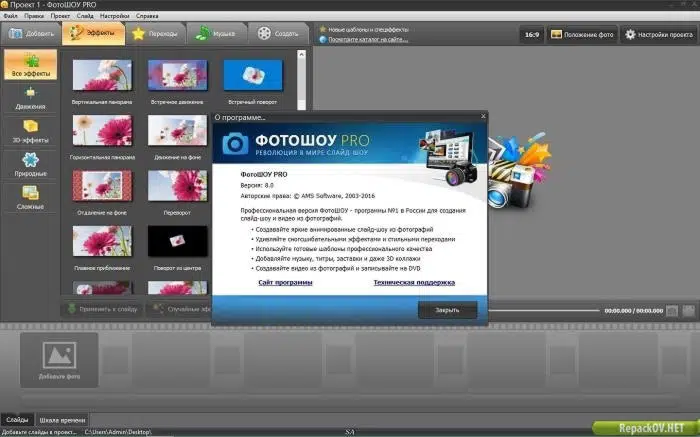Image resolution: width=700 pixels, height=437 pixels.
Task: Open the Природные effects category
Action: (x=30, y=165)
